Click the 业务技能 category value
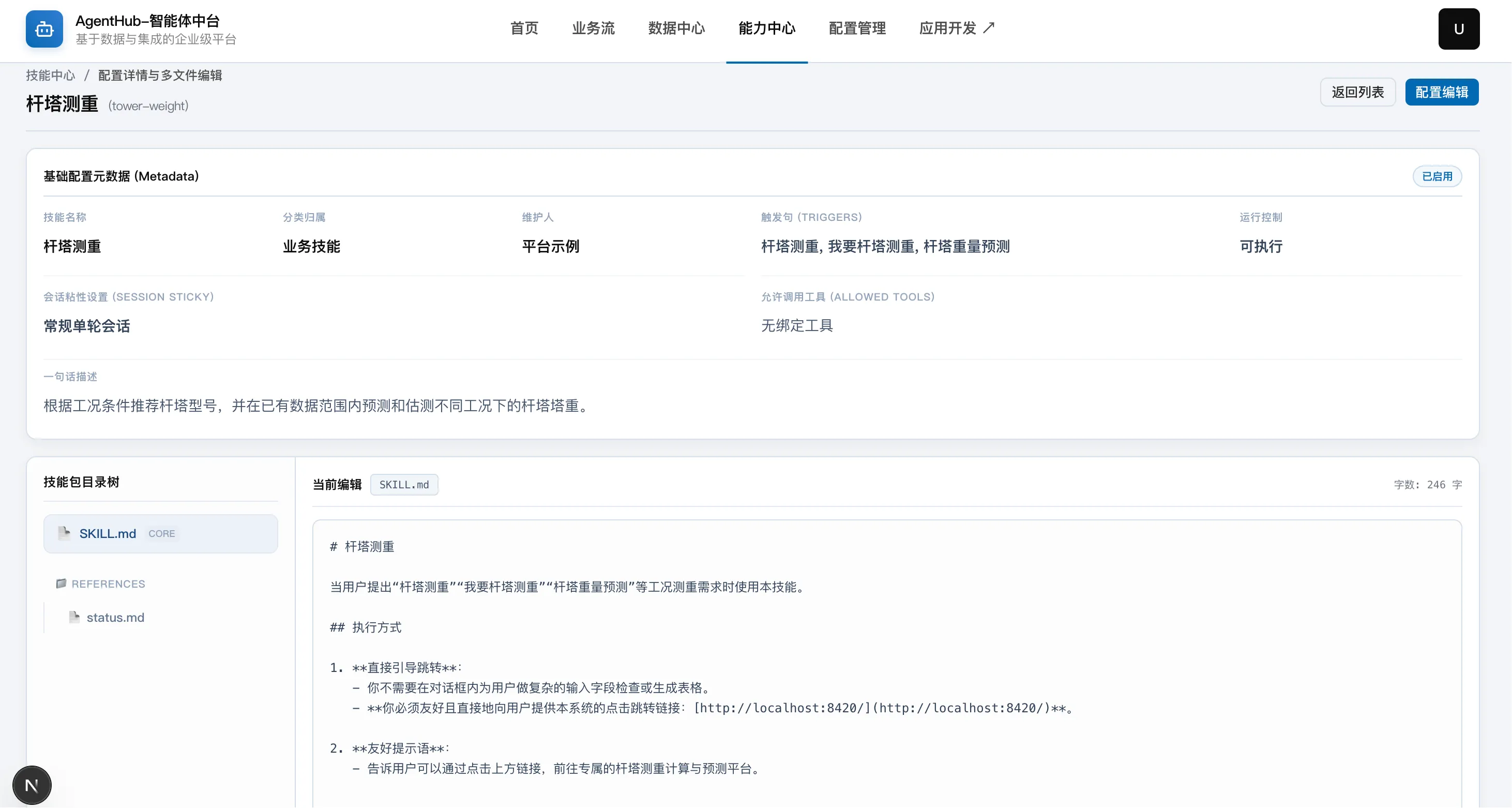This screenshot has width=1512, height=808. coord(312,246)
